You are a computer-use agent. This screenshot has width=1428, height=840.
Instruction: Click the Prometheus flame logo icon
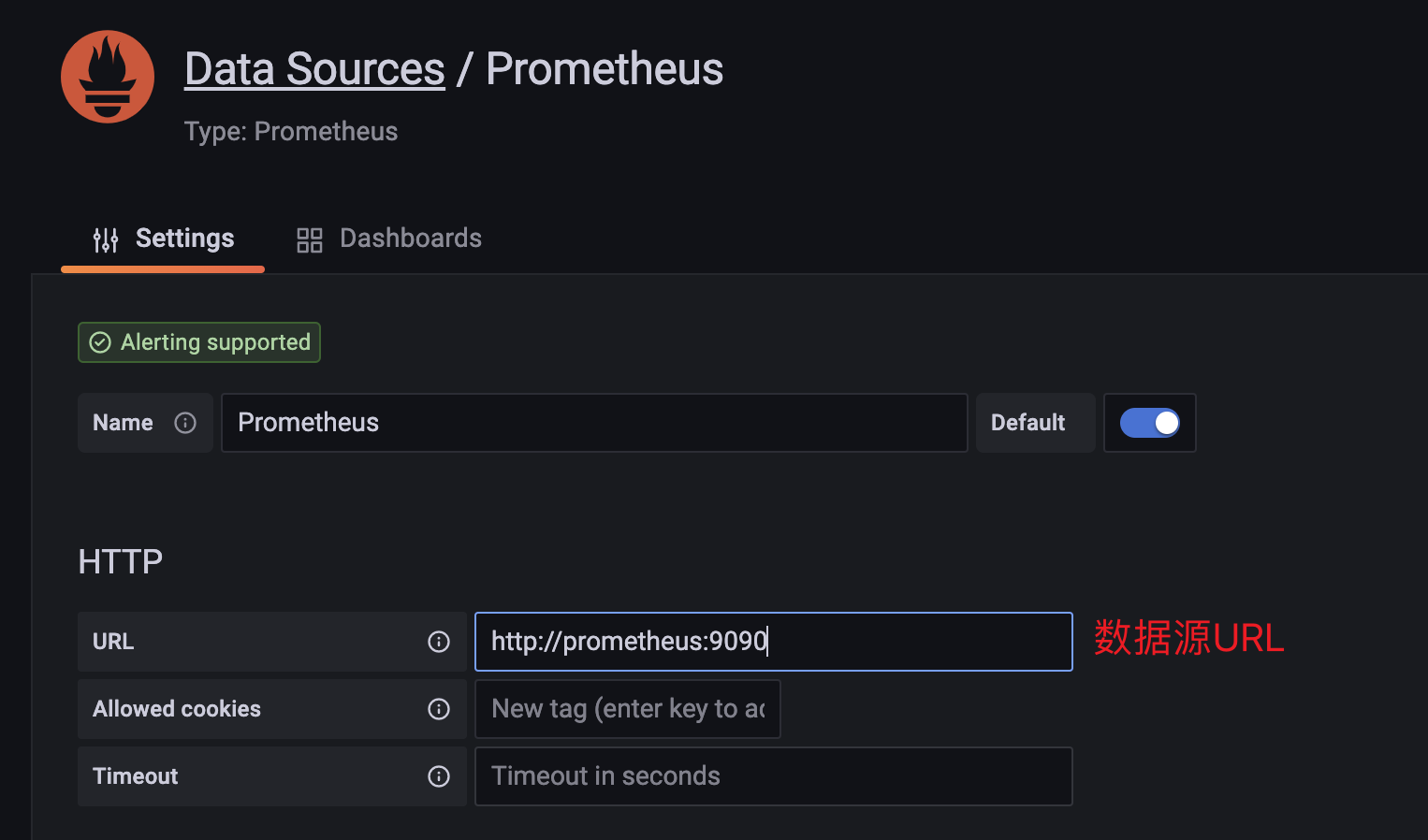pos(108,77)
